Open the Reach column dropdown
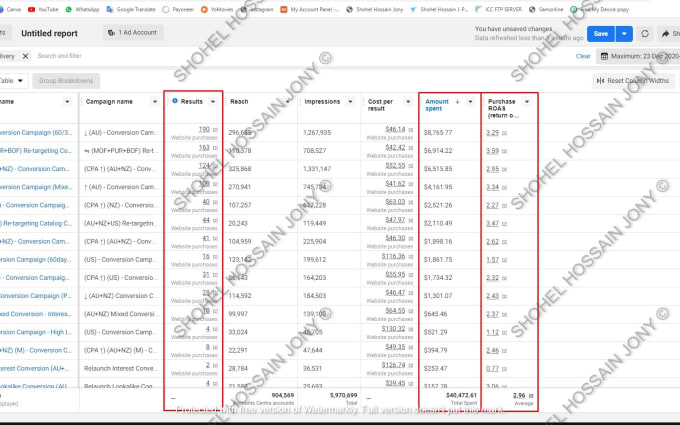The height and width of the screenshot is (425, 680). pyautogui.click(x=288, y=101)
